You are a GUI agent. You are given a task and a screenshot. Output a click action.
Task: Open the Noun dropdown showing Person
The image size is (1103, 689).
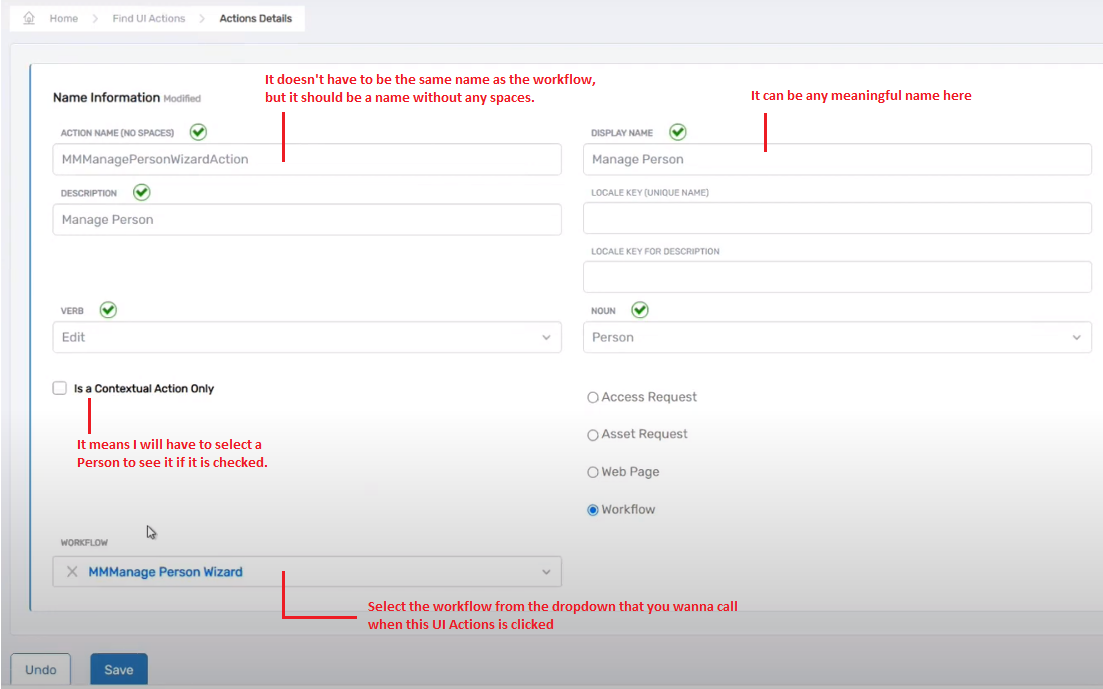[x=837, y=337]
